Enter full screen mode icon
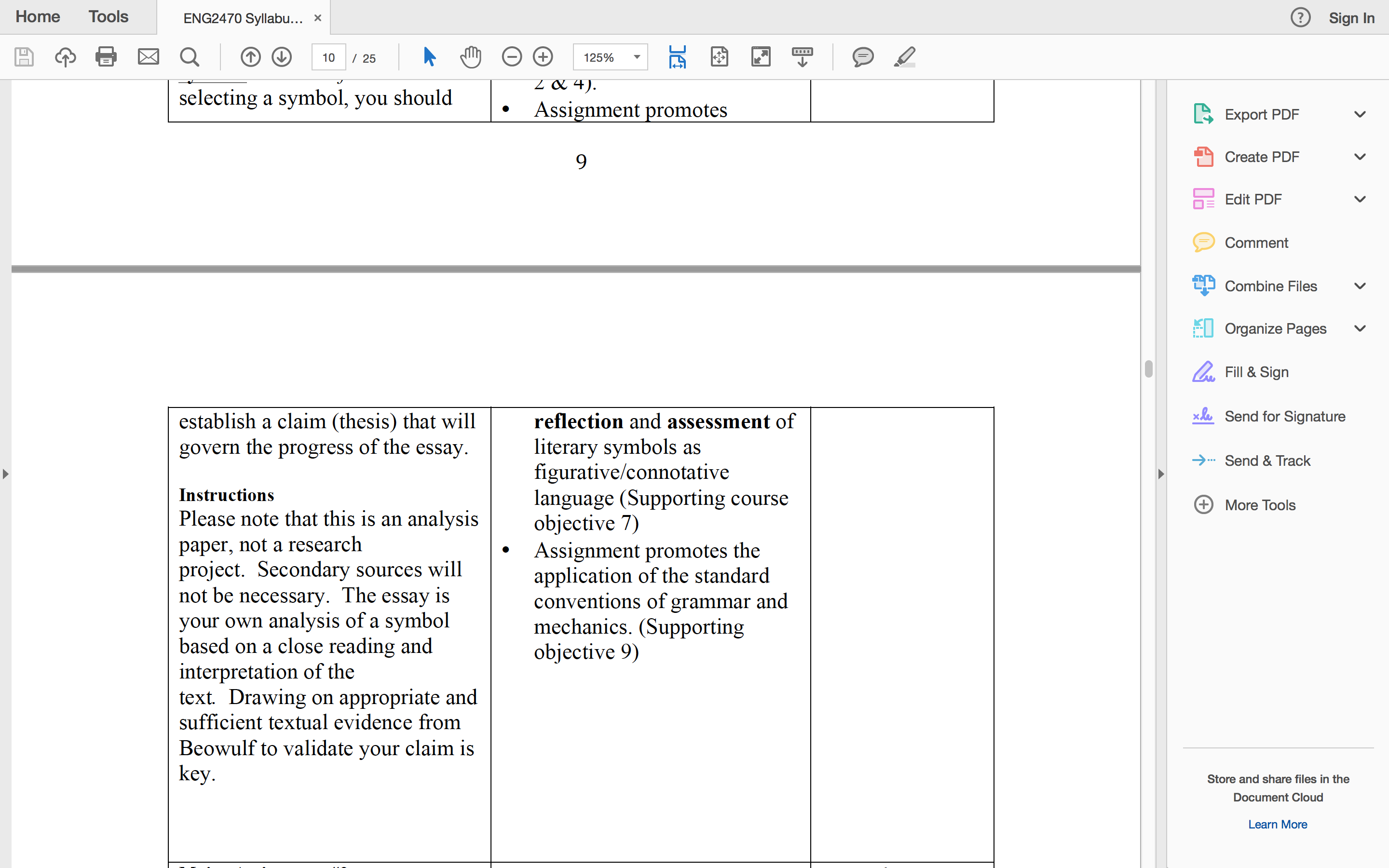Viewport: 1389px width, 868px height. click(x=761, y=57)
